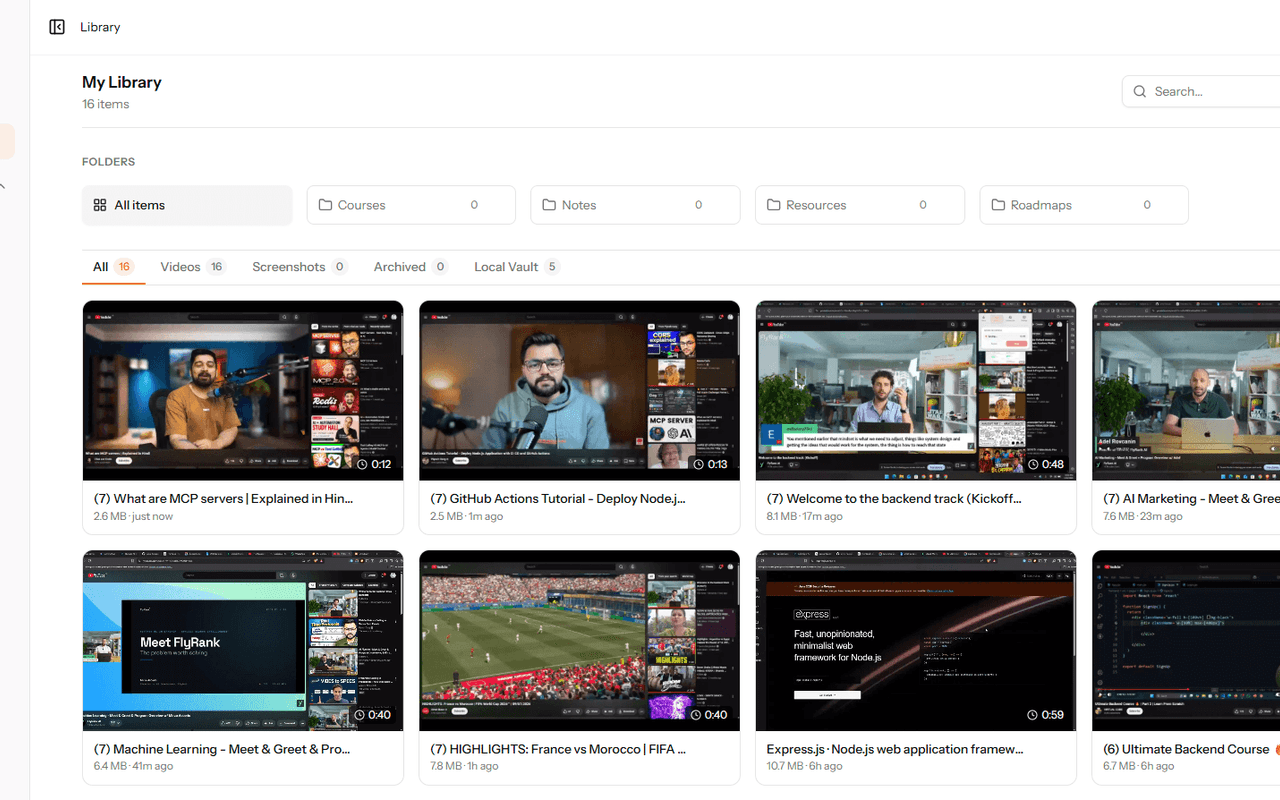
Task: Type-focus the Search field
Action: tap(1202, 91)
